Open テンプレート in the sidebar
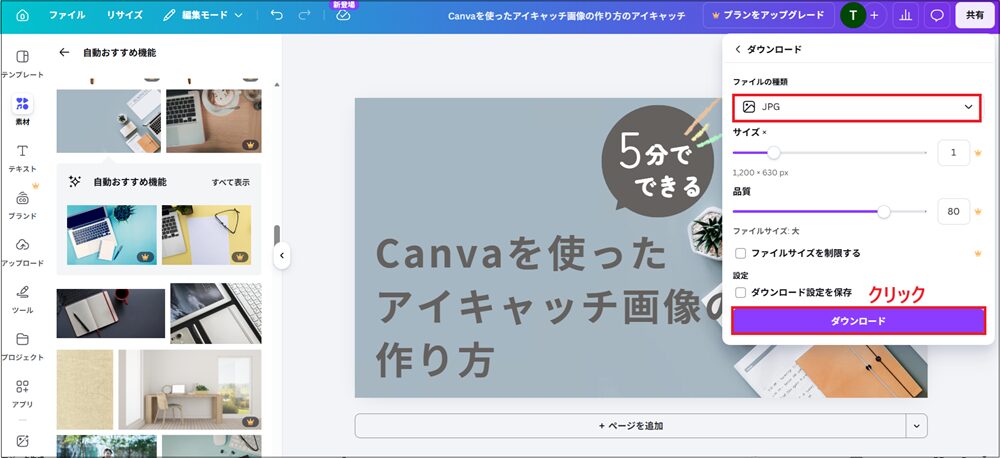The width and height of the screenshot is (1000, 458). 22,64
